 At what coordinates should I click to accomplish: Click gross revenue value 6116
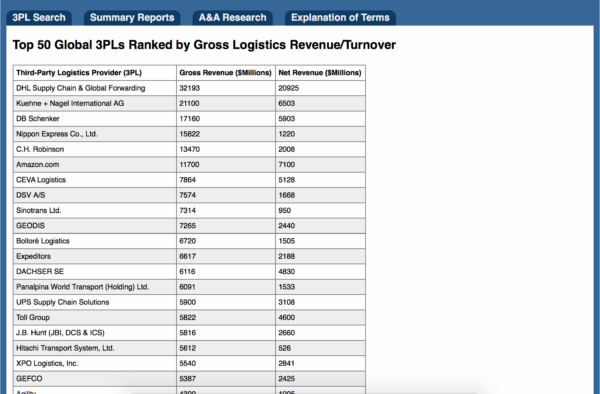188,272
